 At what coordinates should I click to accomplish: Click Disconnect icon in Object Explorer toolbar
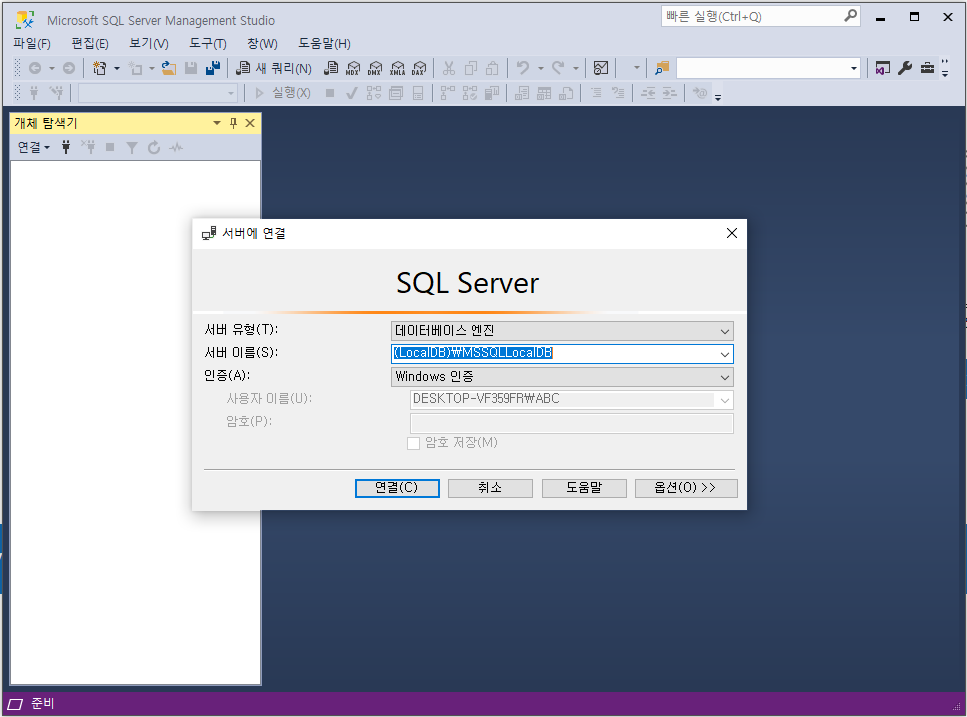[88, 147]
